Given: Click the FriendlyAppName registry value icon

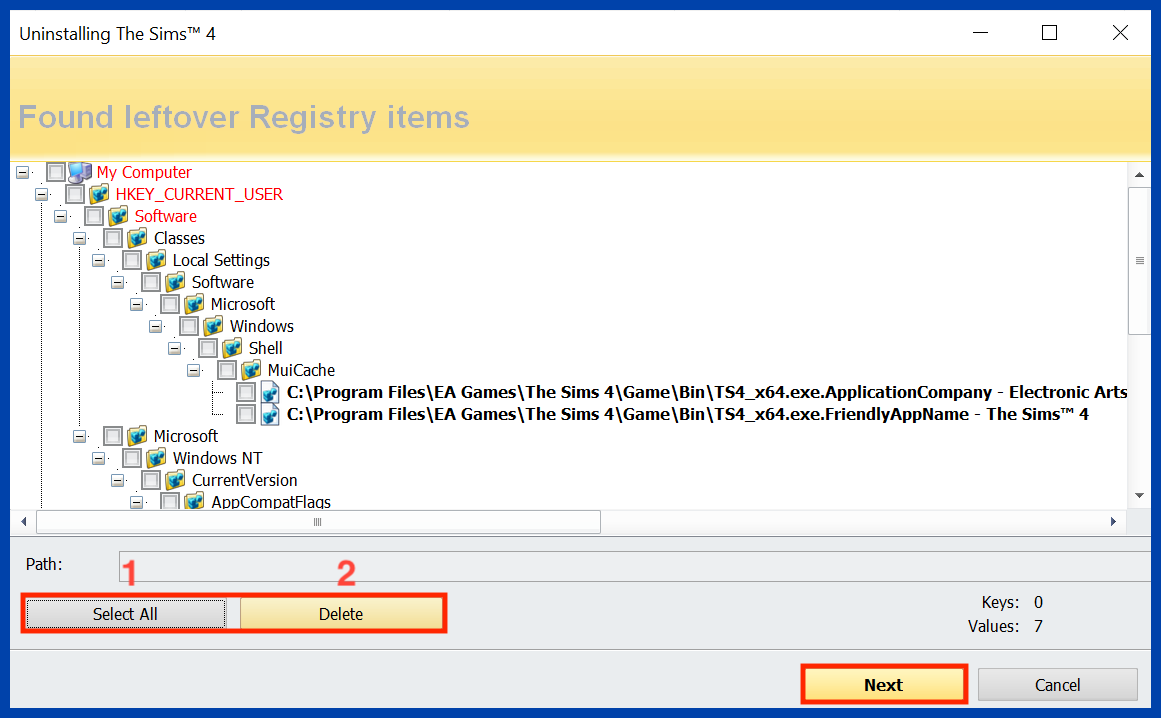Looking at the screenshot, I should click(x=270, y=414).
